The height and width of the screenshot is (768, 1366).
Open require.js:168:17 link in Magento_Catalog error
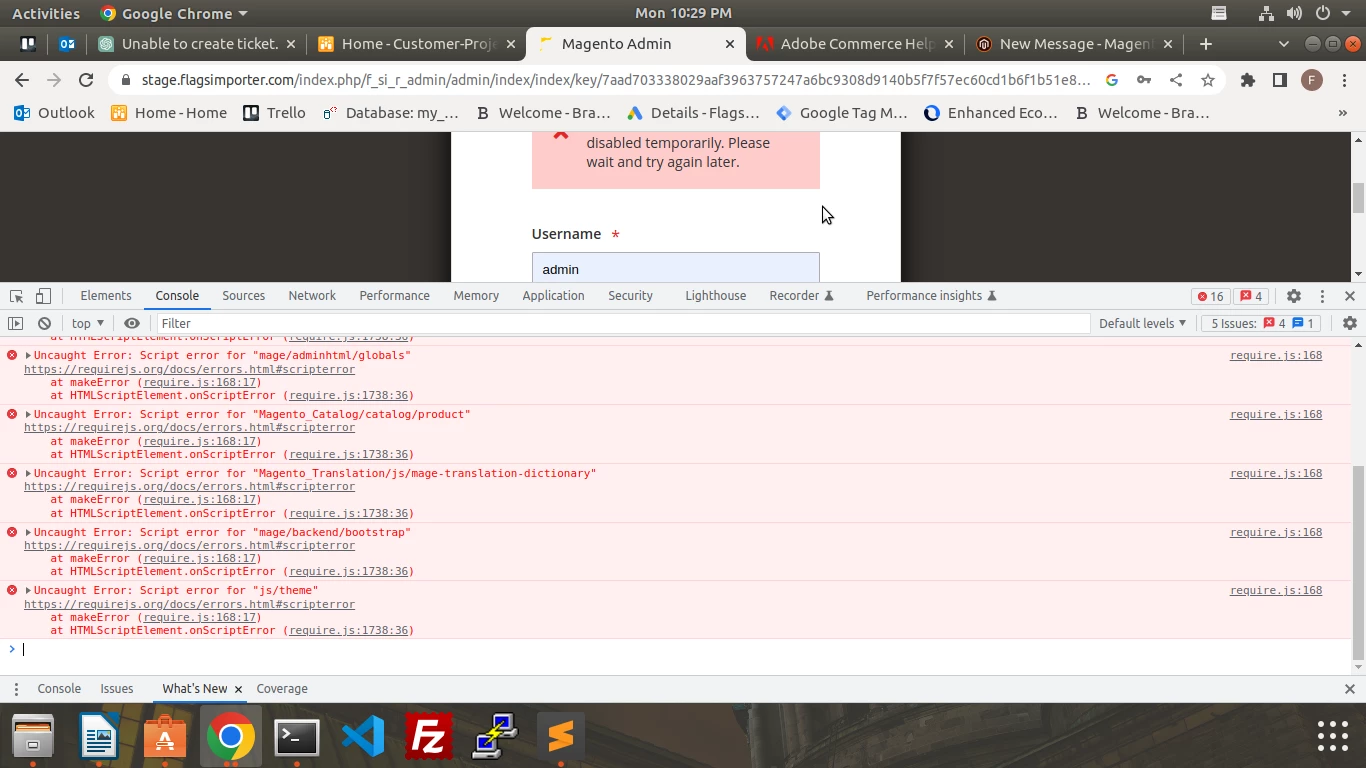point(199,441)
